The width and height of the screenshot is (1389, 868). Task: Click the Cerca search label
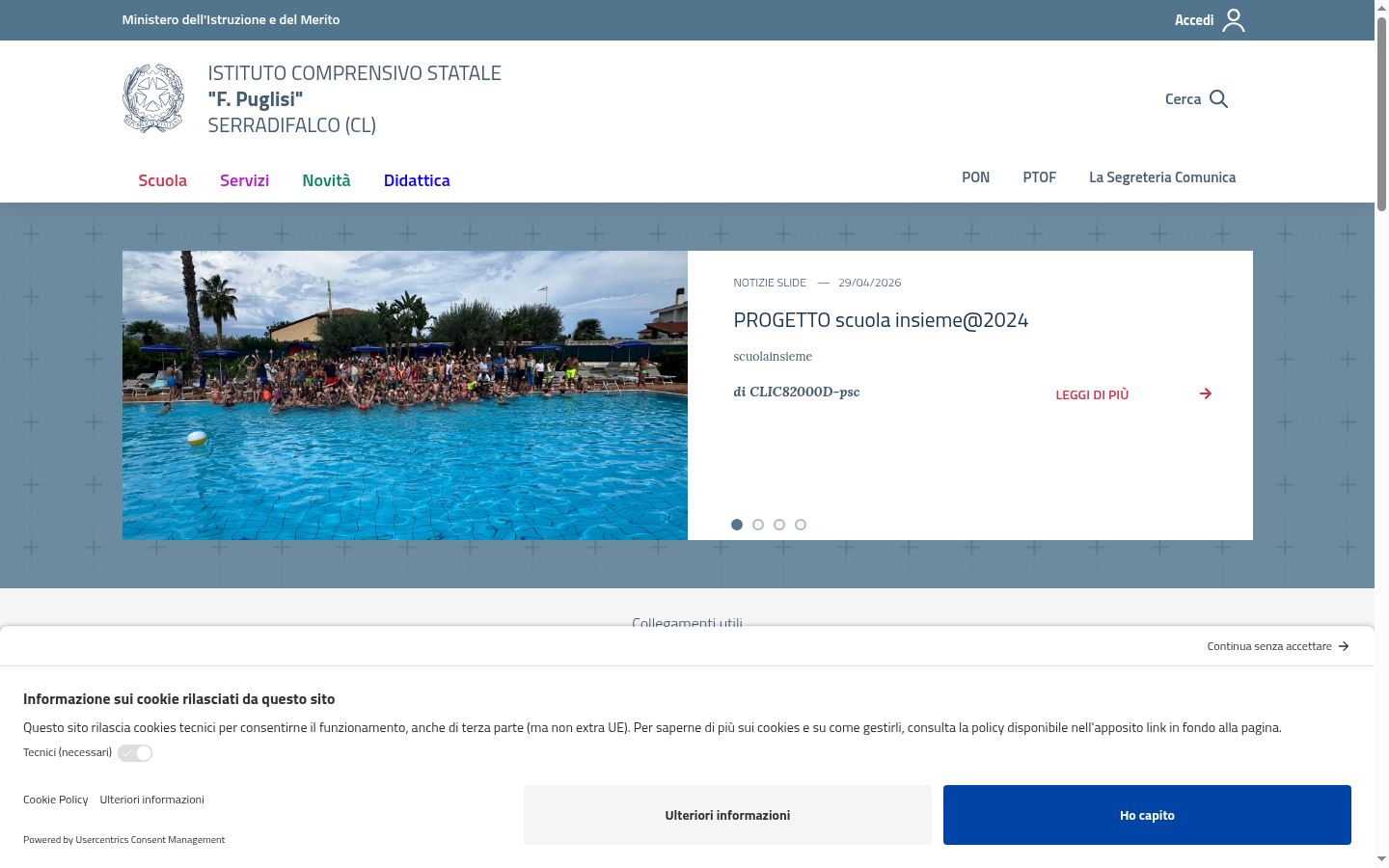1183,99
